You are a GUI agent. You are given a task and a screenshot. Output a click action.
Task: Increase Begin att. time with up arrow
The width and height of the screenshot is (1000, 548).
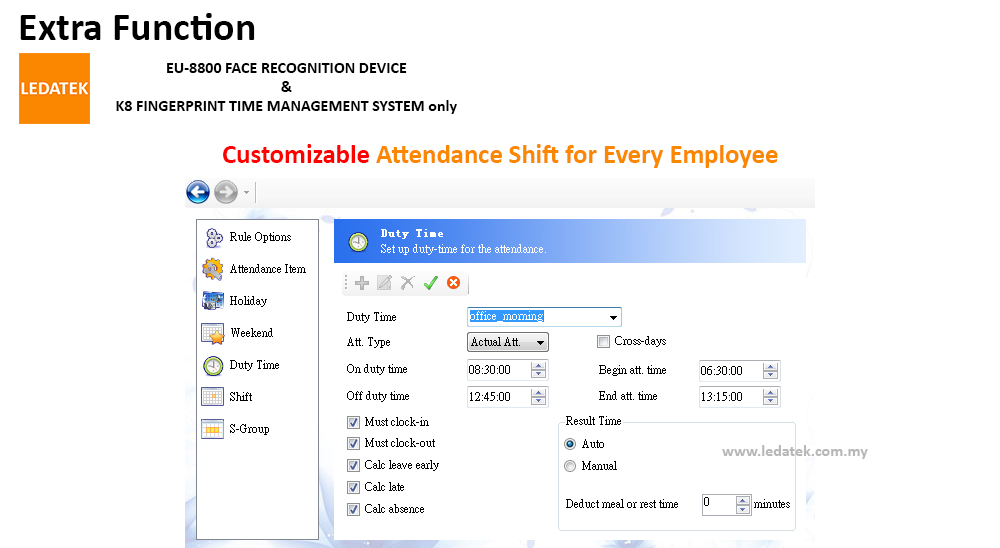click(771, 366)
